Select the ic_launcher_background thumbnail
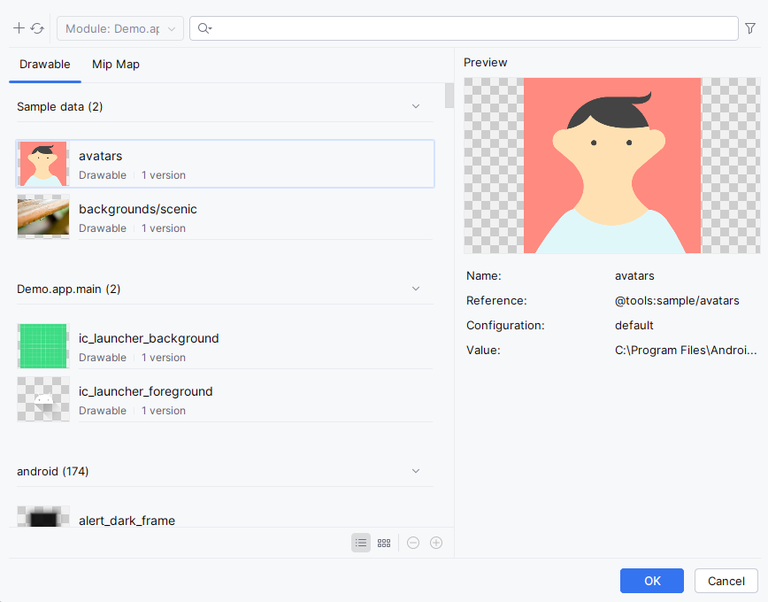 pyautogui.click(x=43, y=346)
